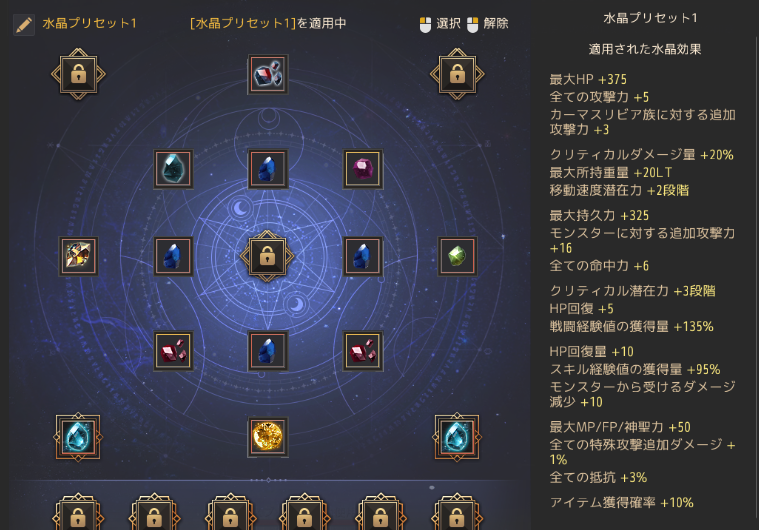Select the cyan teardrop crystal at bottom right
The width and height of the screenshot is (759, 530).
point(456,437)
